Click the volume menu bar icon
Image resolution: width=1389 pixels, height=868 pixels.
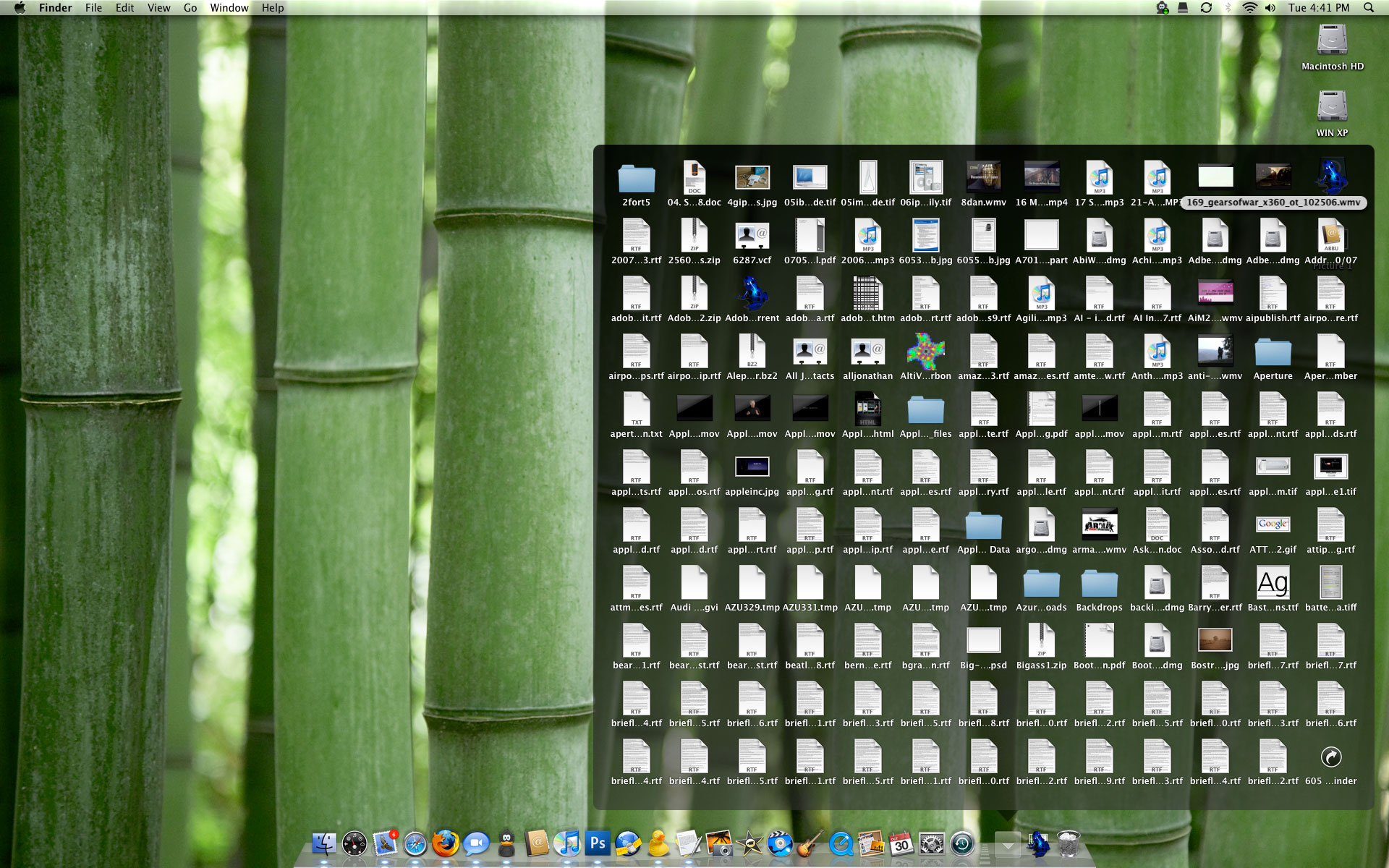point(1270,8)
